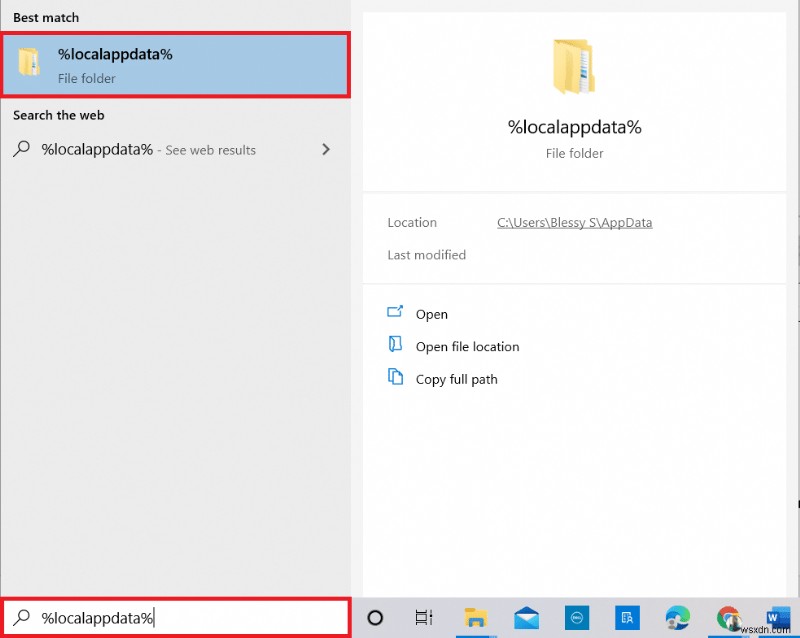Click the Copy full path clipboard icon

[396, 379]
